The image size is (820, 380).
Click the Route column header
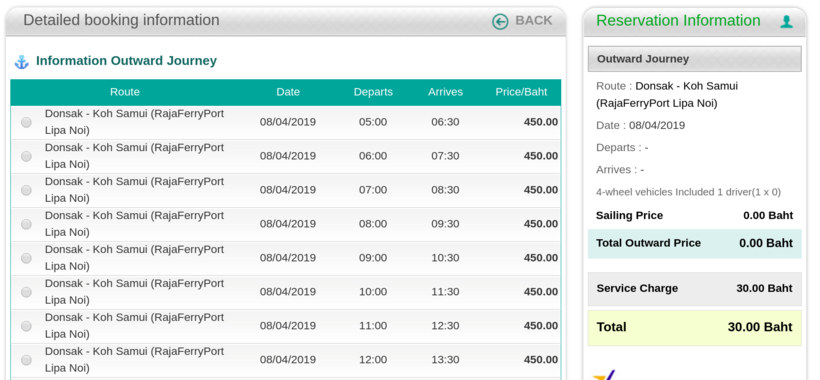coord(124,92)
